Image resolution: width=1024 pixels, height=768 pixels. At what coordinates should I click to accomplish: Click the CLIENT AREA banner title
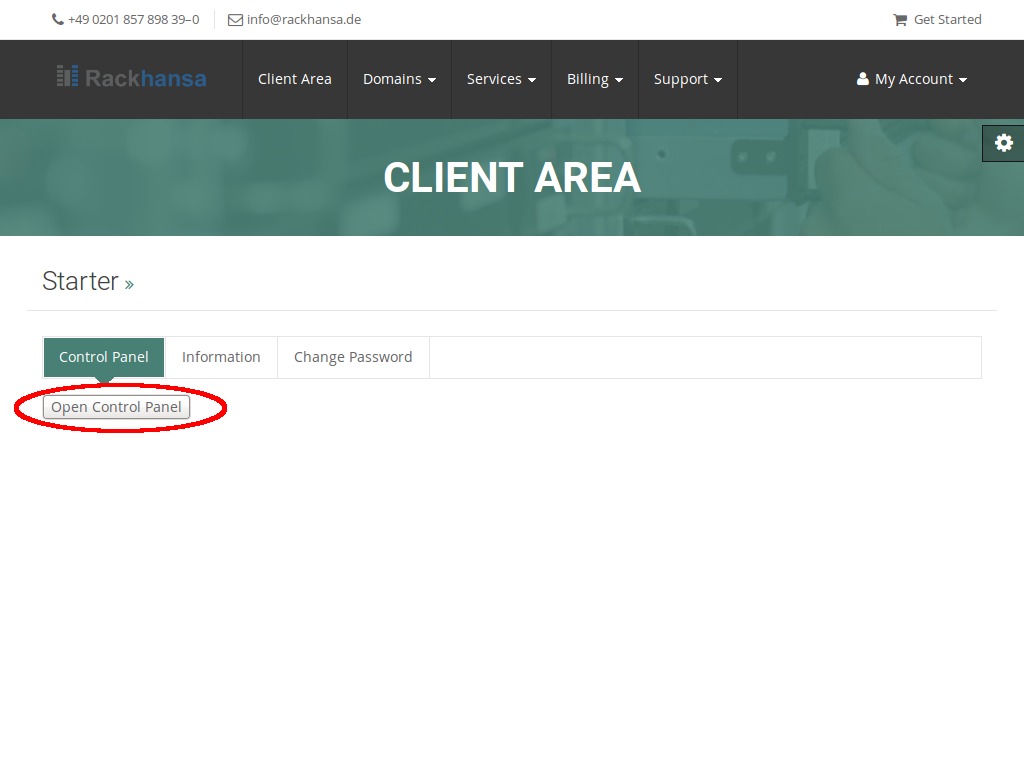pyautogui.click(x=512, y=178)
